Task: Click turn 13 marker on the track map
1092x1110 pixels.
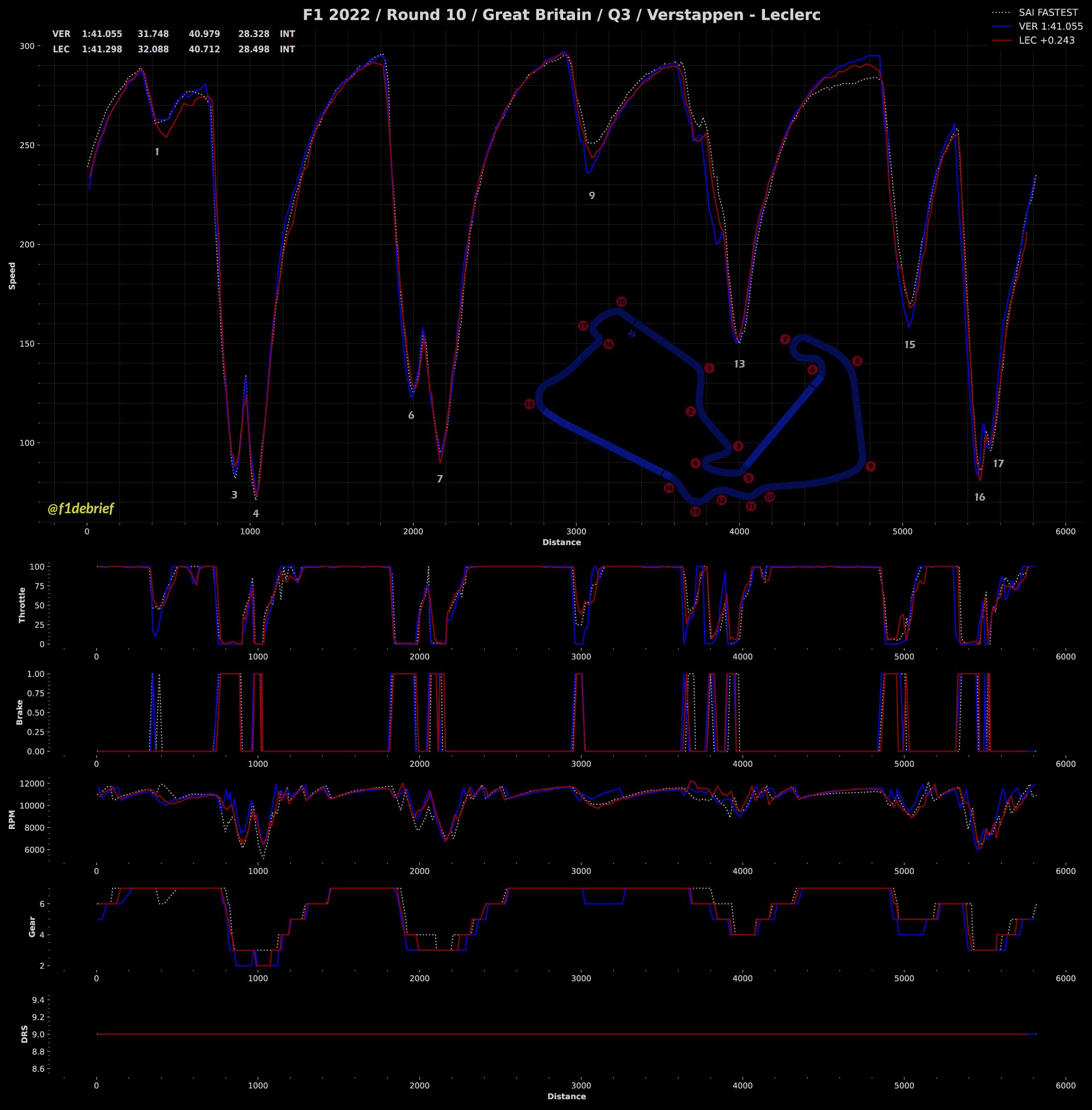Action: point(695,511)
